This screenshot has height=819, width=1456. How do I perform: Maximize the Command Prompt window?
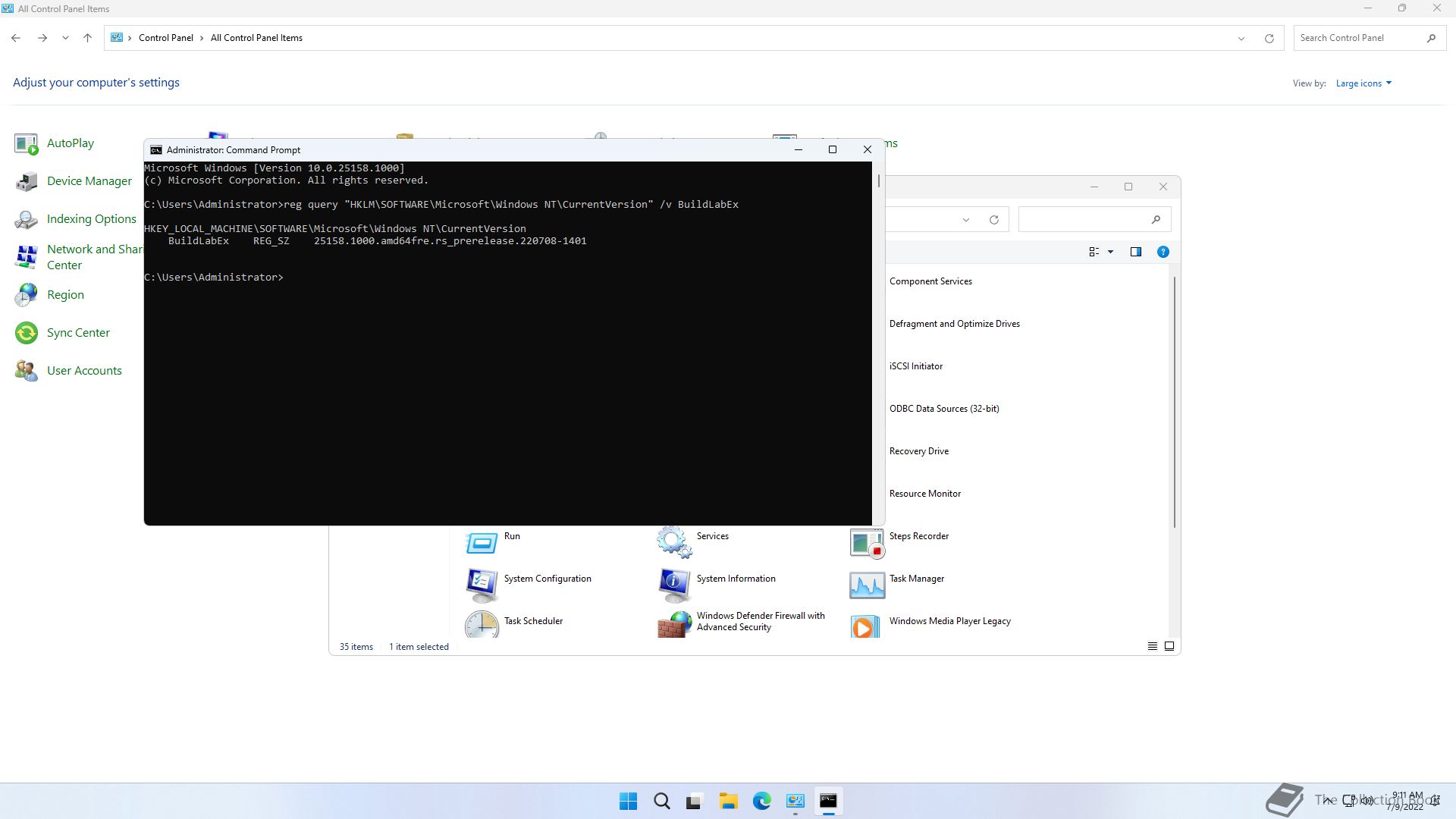[832, 150]
